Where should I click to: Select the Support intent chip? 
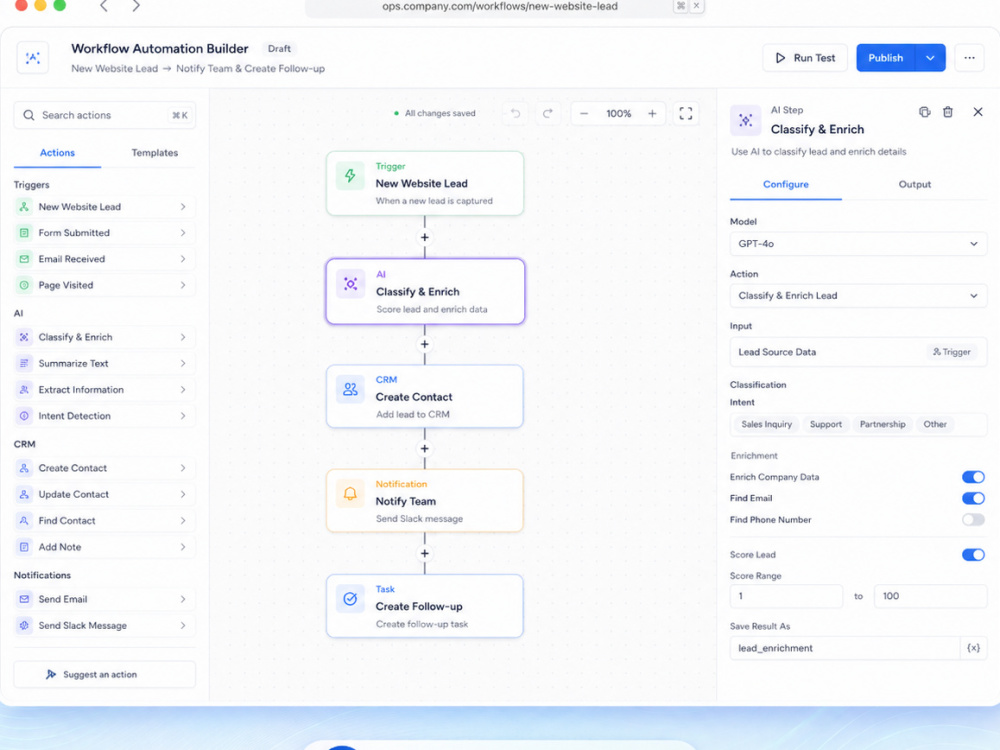click(x=826, y=424)
